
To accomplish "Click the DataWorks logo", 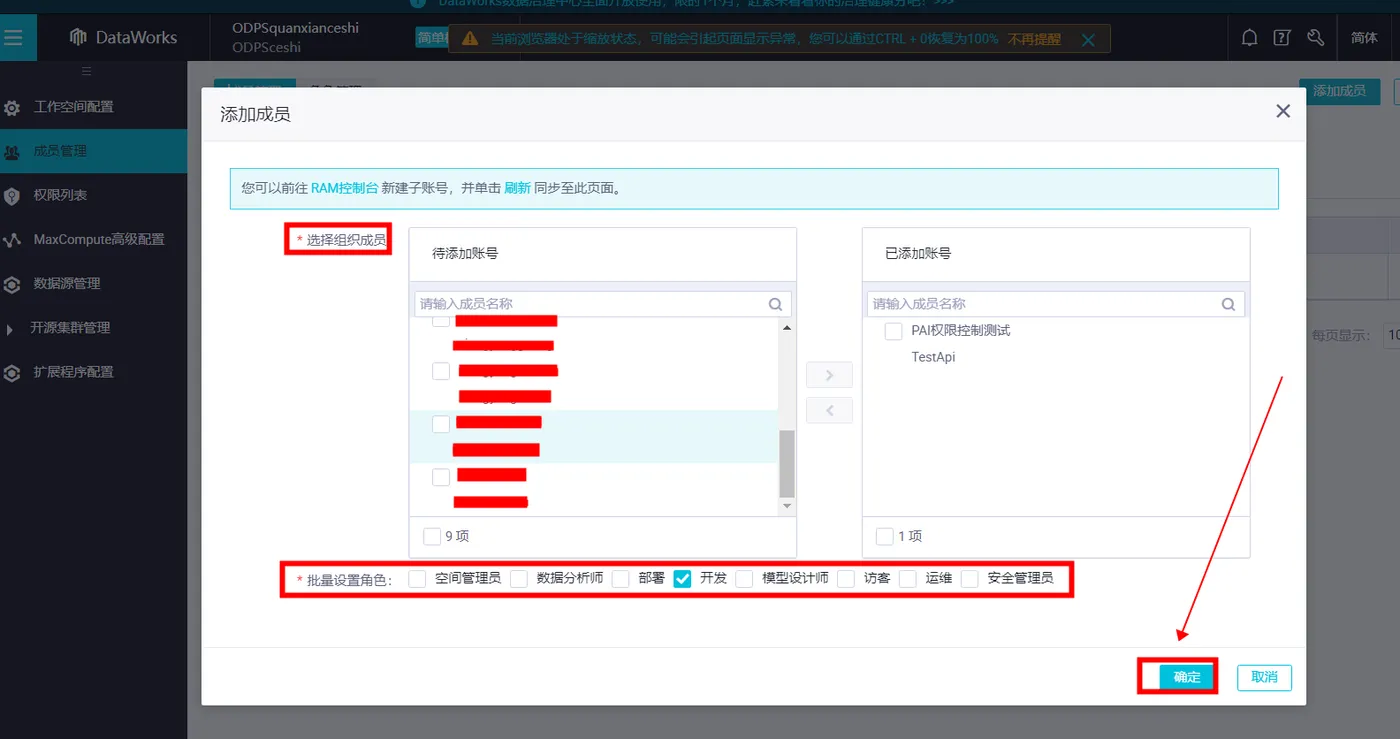I will (123, 38).
